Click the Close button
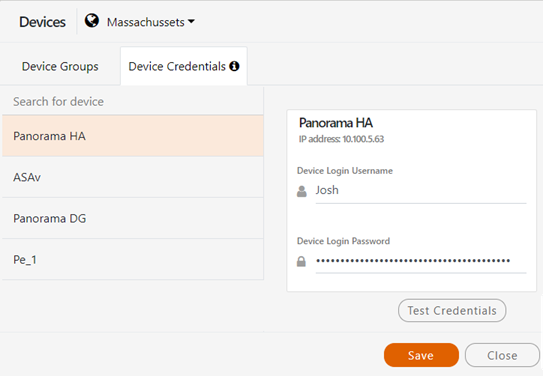 tap(502, 355)
